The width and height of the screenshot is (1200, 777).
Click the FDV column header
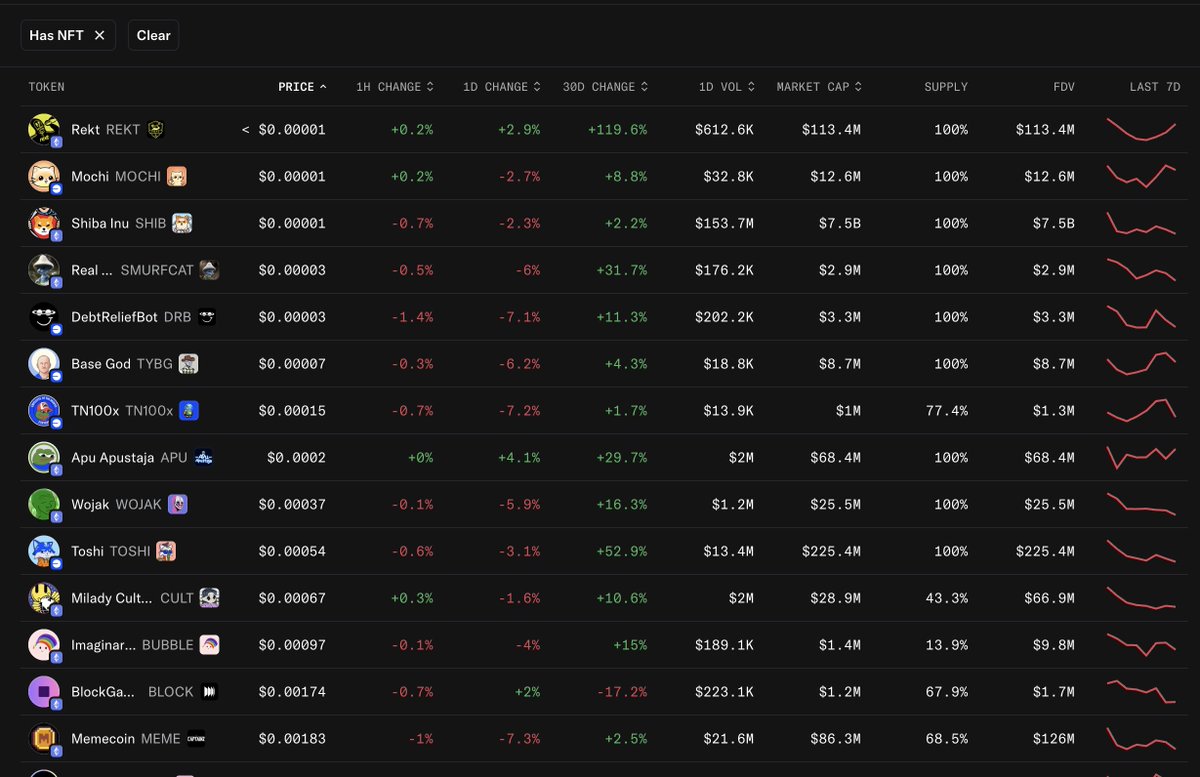coord(1064,87)
